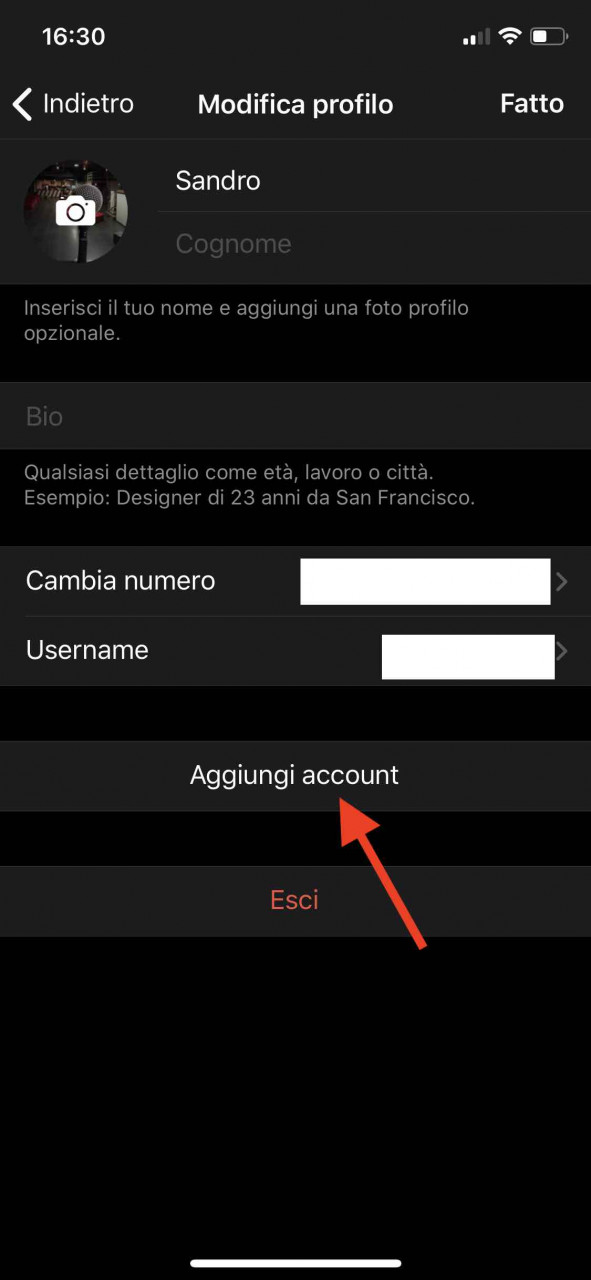Tap the 16:30 clock in status bar

coord(73,37)
